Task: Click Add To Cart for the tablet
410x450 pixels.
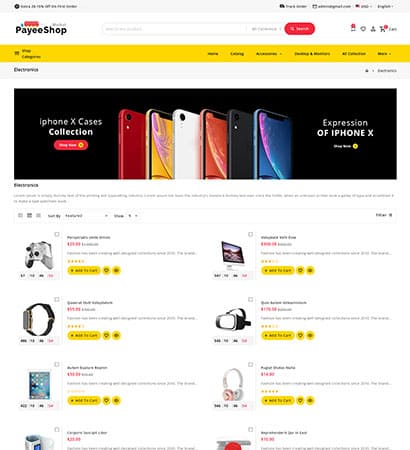Action: pos(84,400)
